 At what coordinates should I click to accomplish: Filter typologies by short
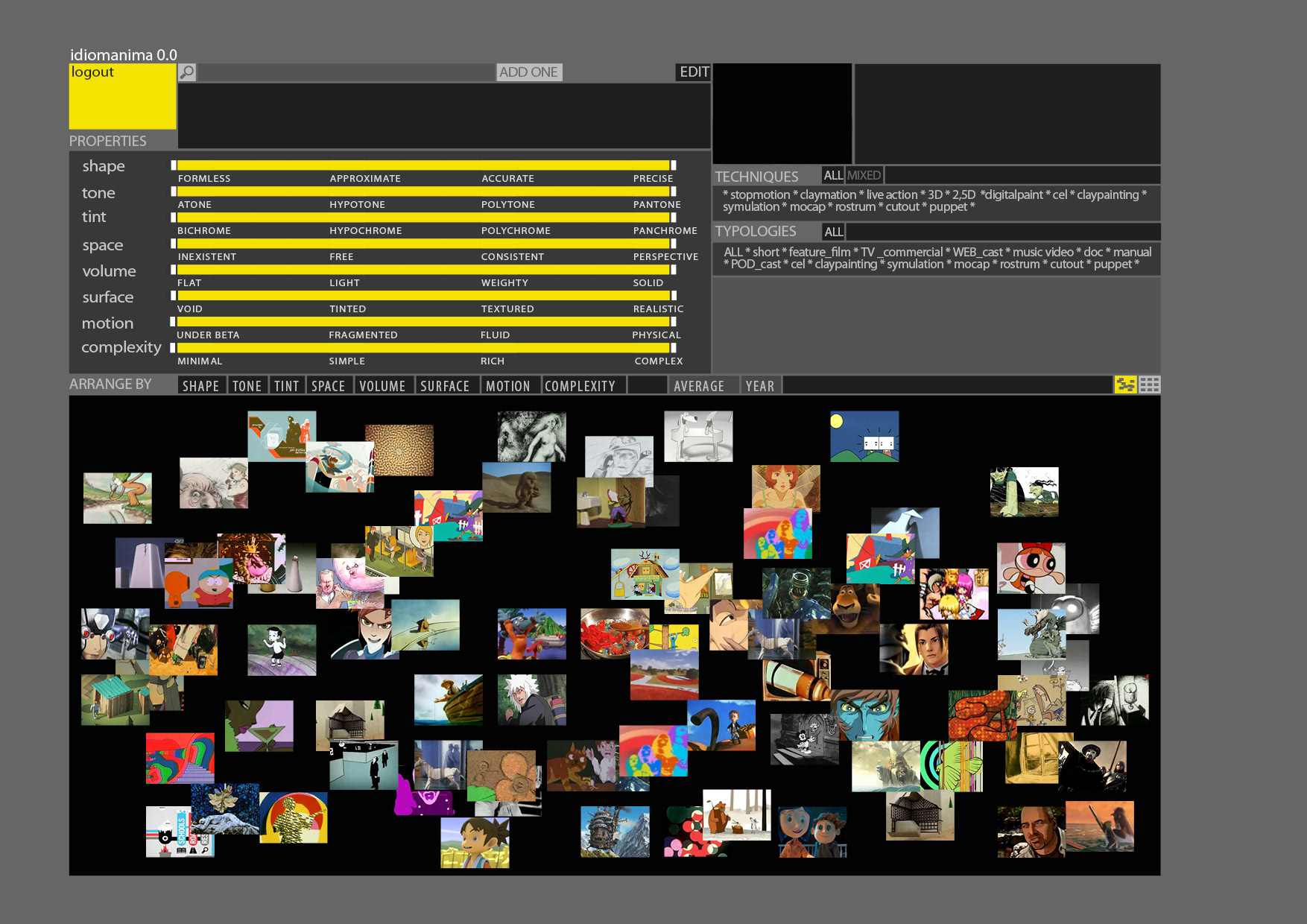click(766, 252)
